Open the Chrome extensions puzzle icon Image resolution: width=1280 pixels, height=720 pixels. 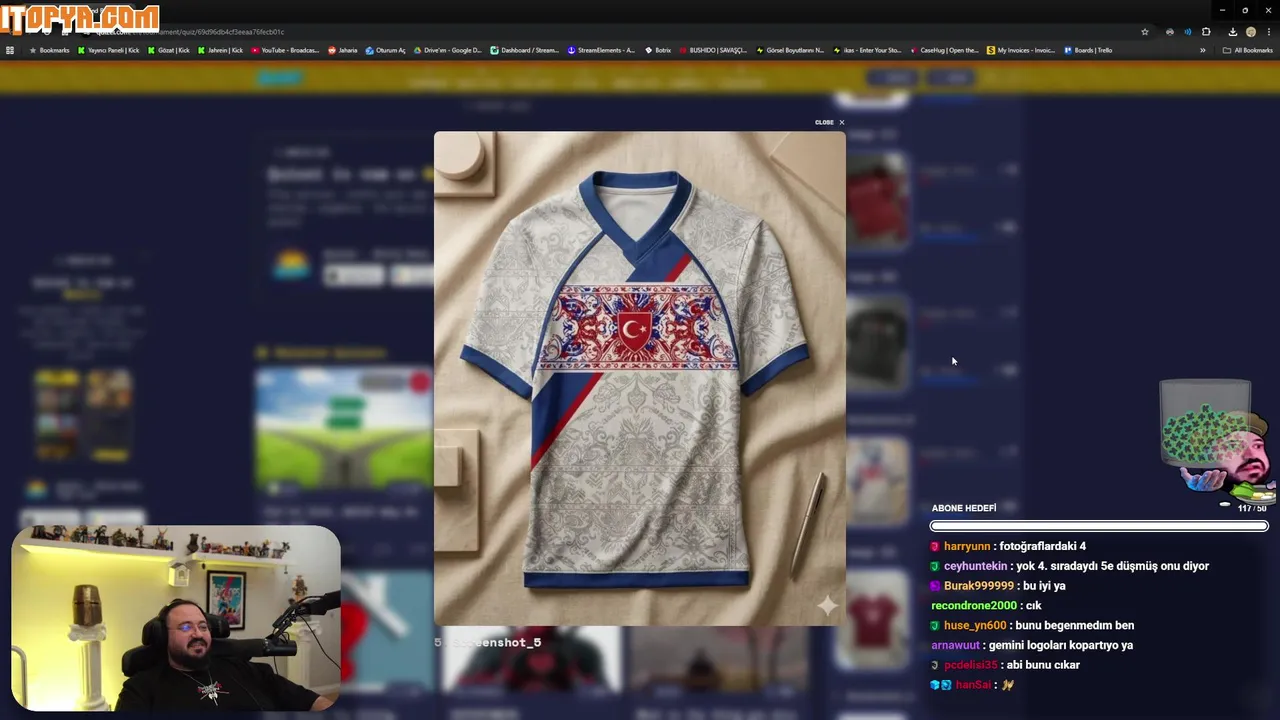(1206, 32)
